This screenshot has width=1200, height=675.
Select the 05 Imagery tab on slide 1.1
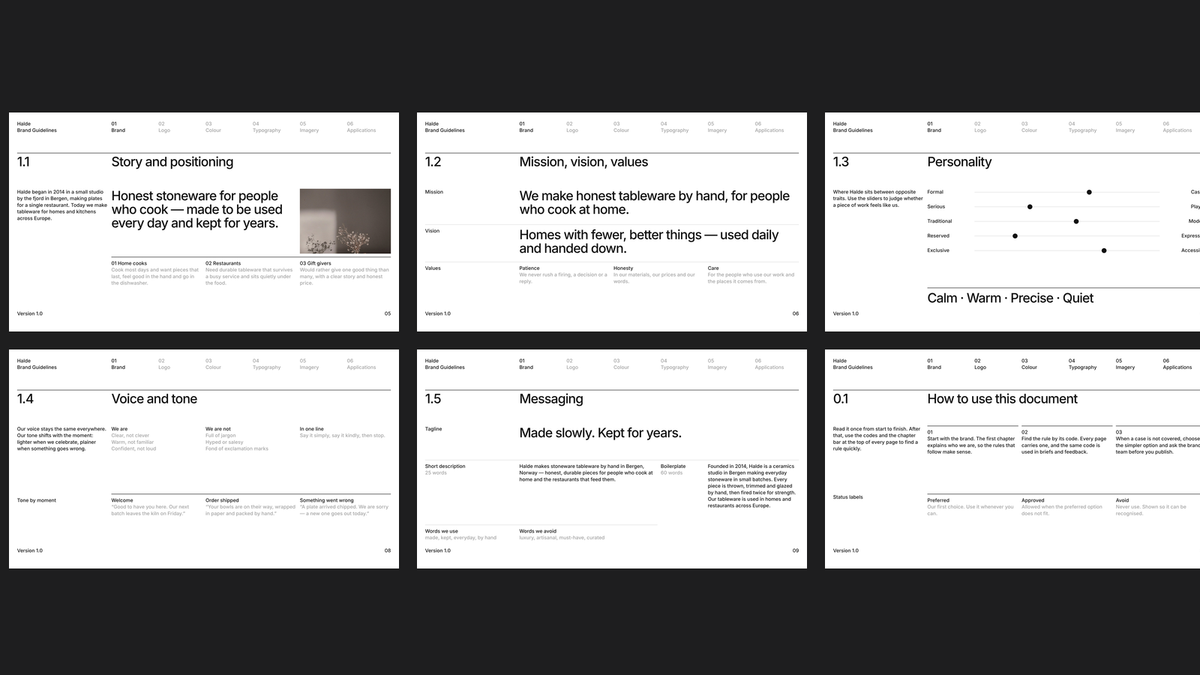coord(309,127)
